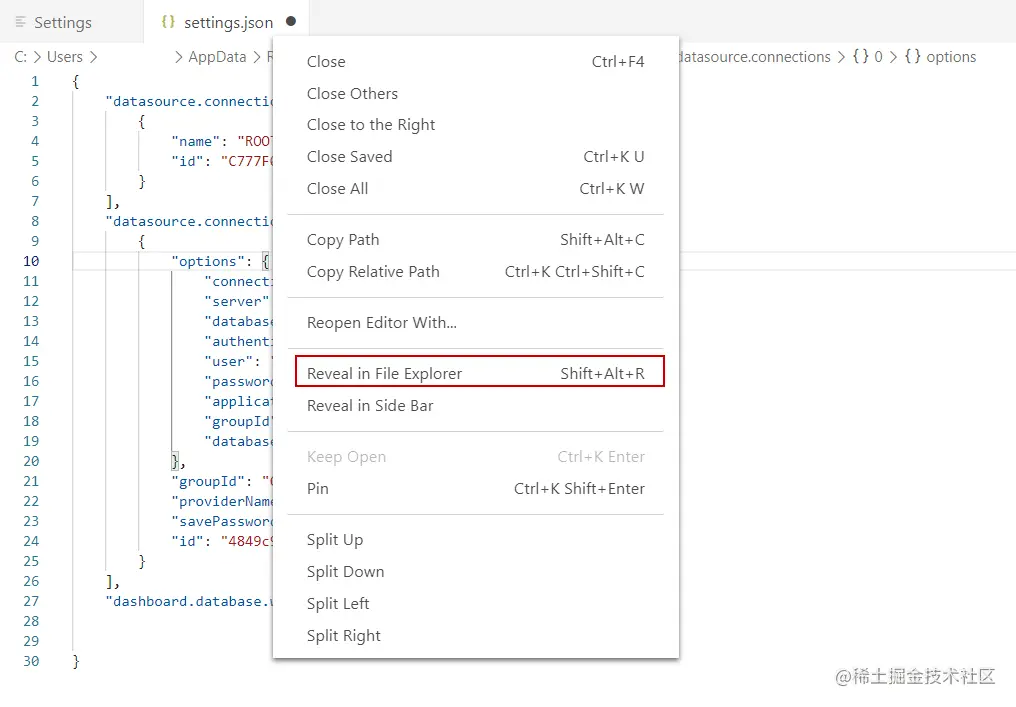
Task: Click the JSON icon on the settings.json tab
Action: 170,20
